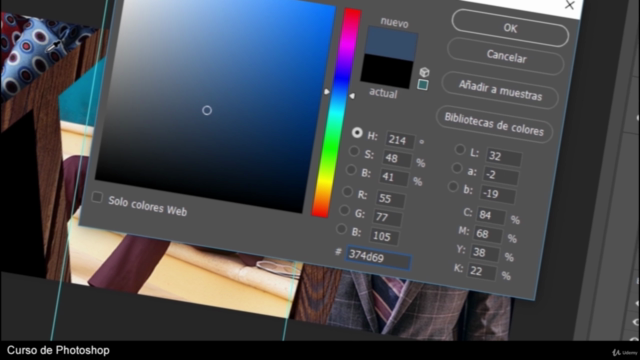Select the Lab b radio button
The width and height of the screenshot is (640, 360).
point(453,187)
